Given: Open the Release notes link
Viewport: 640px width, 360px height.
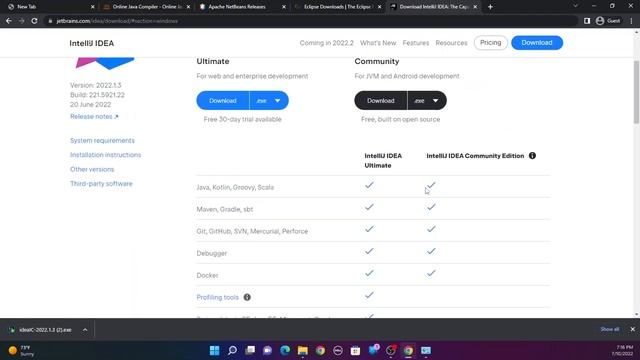Looking at the screenshot, I should click(94, 116).
